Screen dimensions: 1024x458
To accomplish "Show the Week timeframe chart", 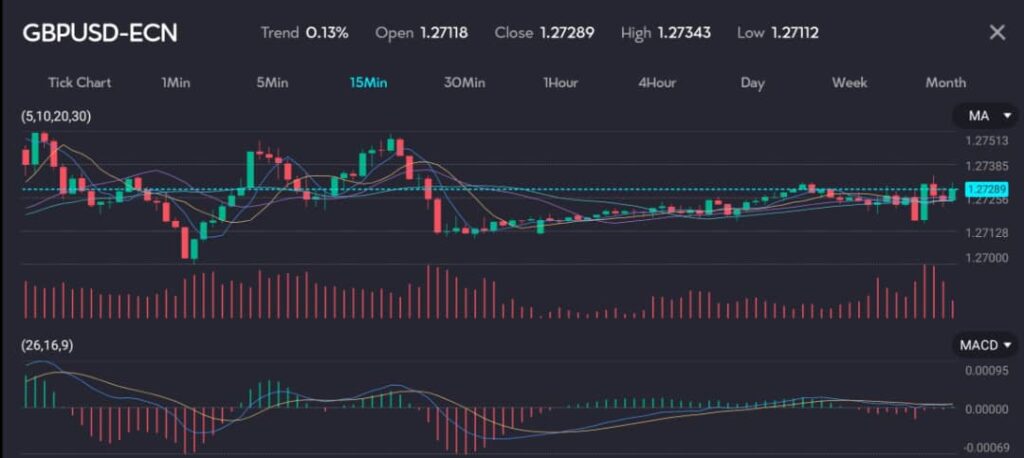I will pyautogui.click(x=849, y=82).
